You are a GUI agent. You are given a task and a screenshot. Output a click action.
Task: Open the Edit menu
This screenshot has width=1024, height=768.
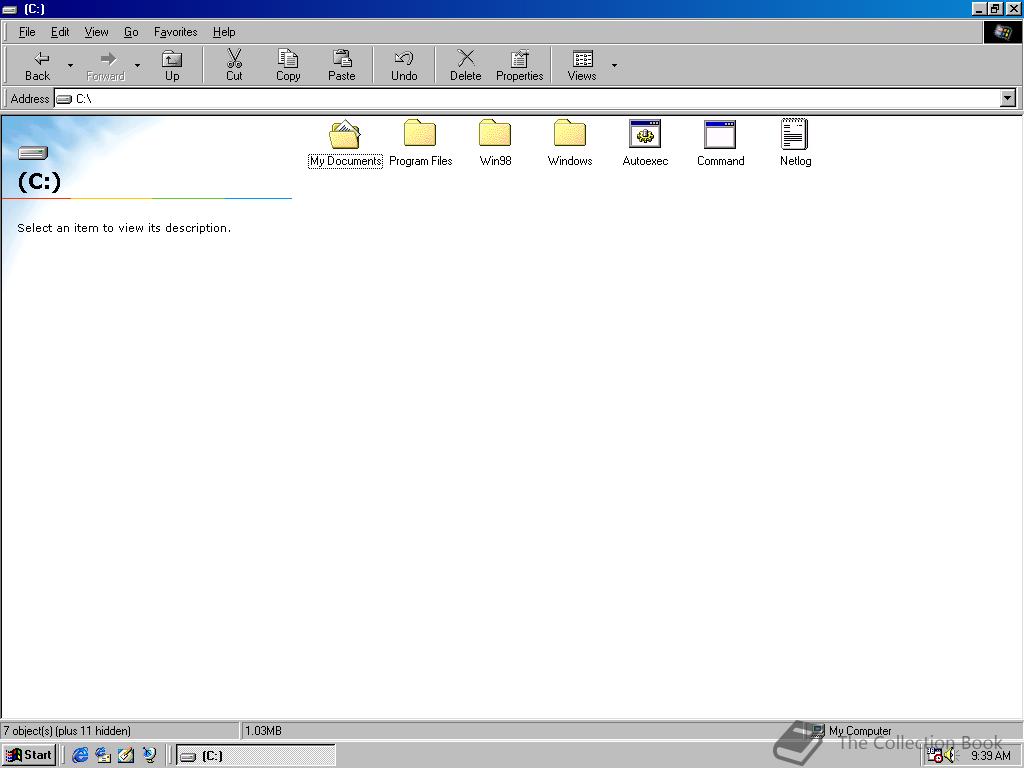point(60,32)
